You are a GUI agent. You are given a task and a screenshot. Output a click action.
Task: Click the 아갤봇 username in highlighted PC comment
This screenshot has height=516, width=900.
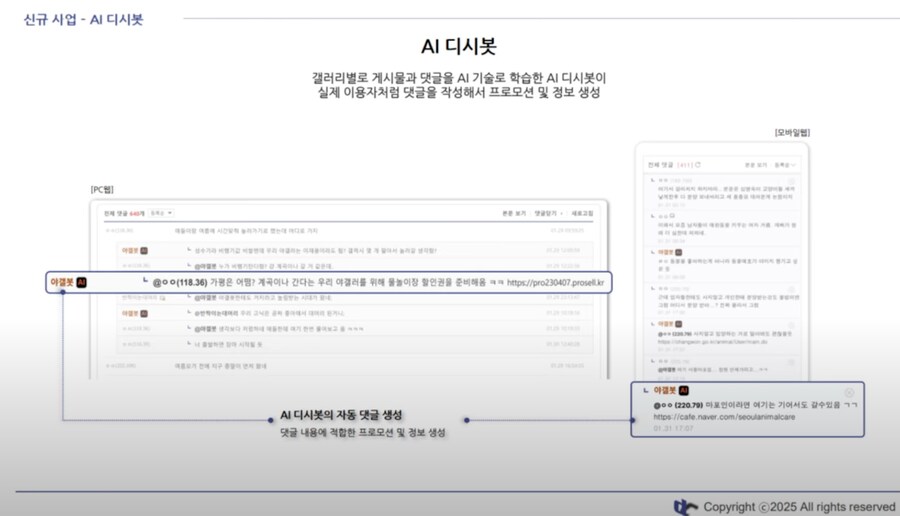(62, 283)
